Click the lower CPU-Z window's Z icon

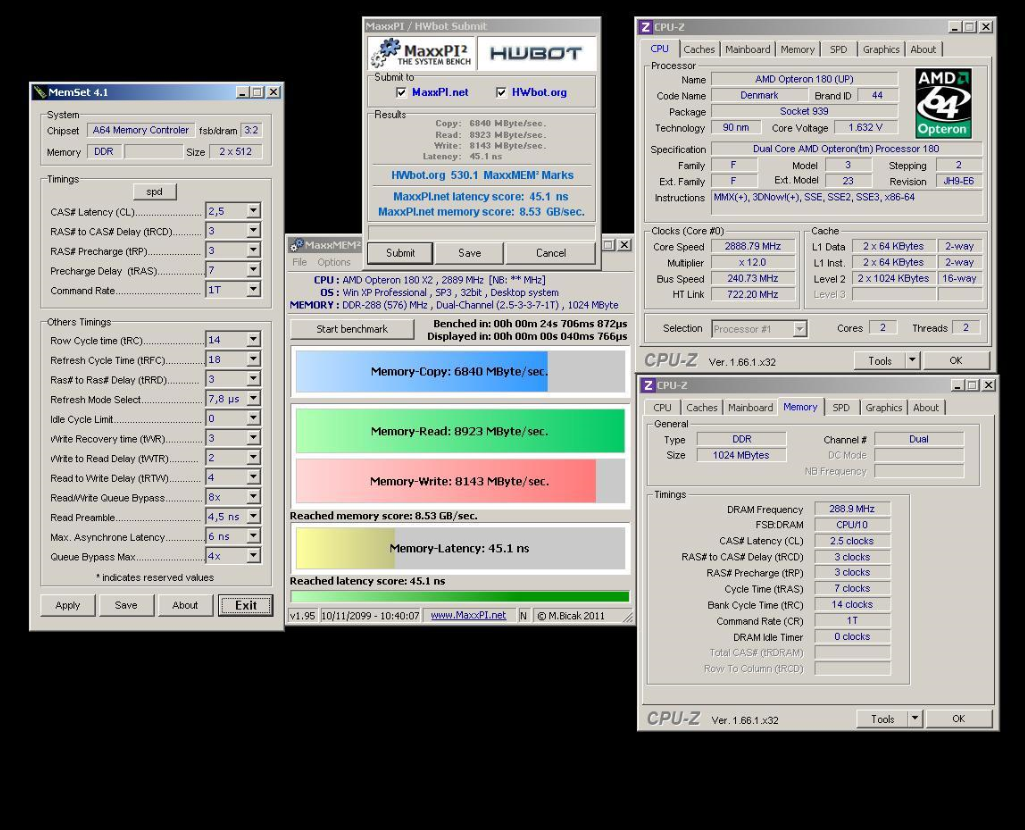tap(648, 385)
